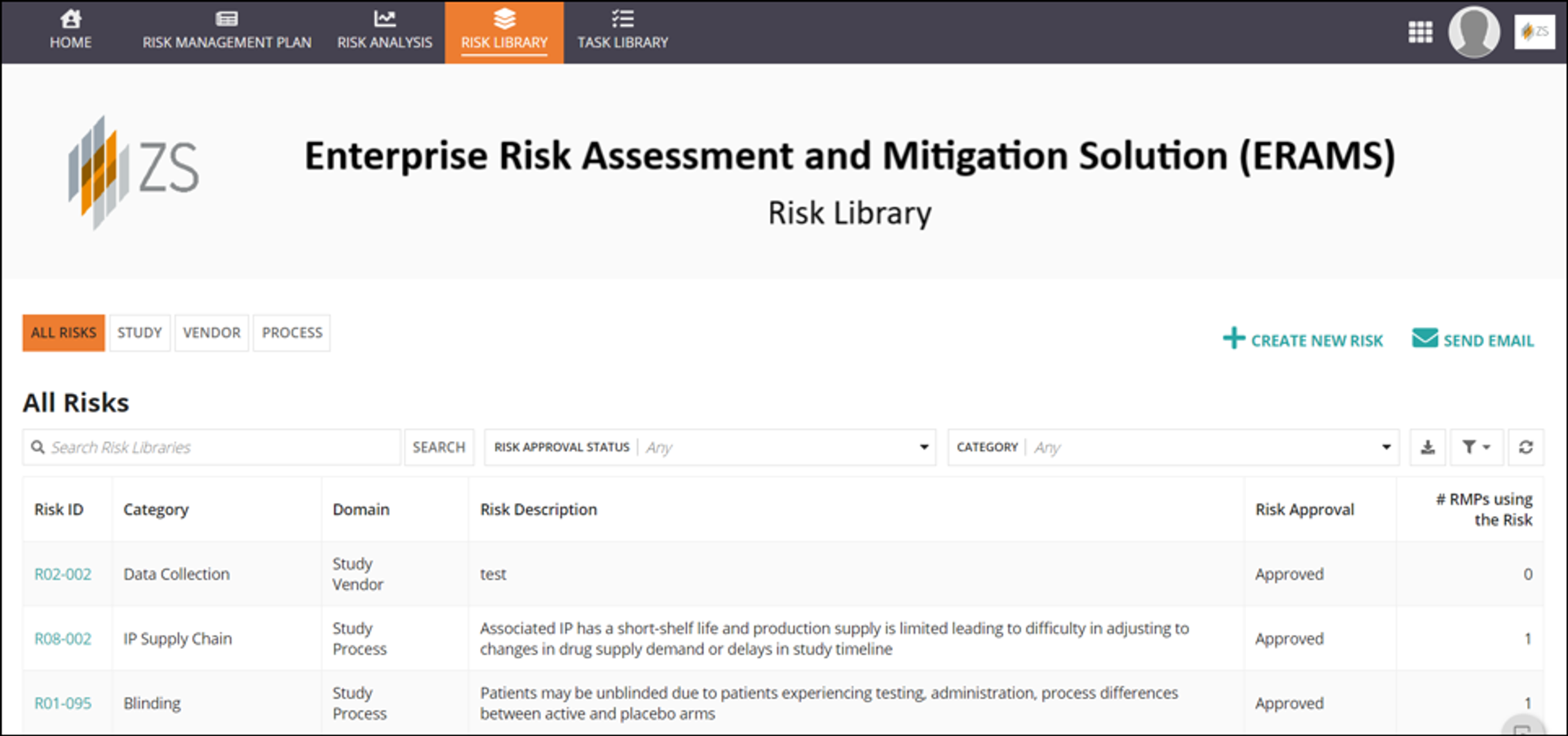Switch to the Process tab
Viewport: 1568px width, 736px height.
click(292, 333)
